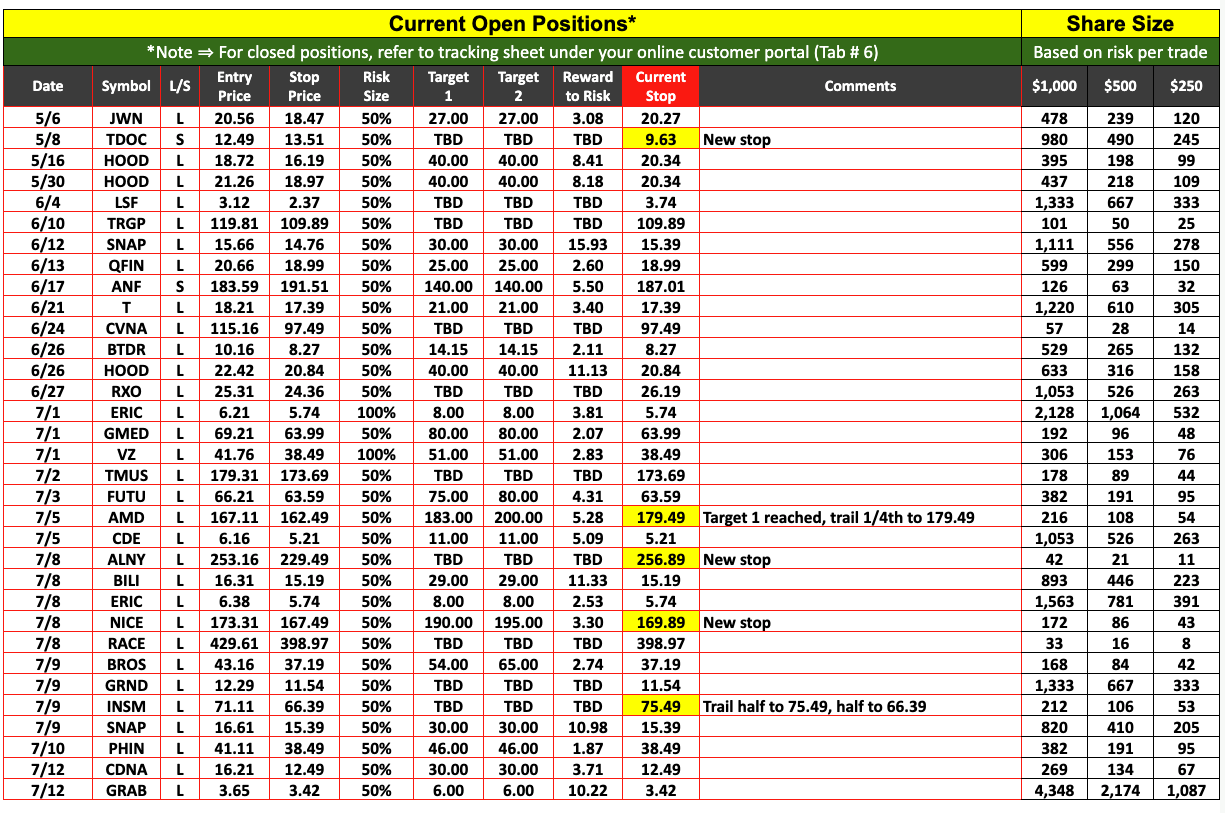
Task: Click the "$1,000" share size column header
Action: tap(1054, 86)
